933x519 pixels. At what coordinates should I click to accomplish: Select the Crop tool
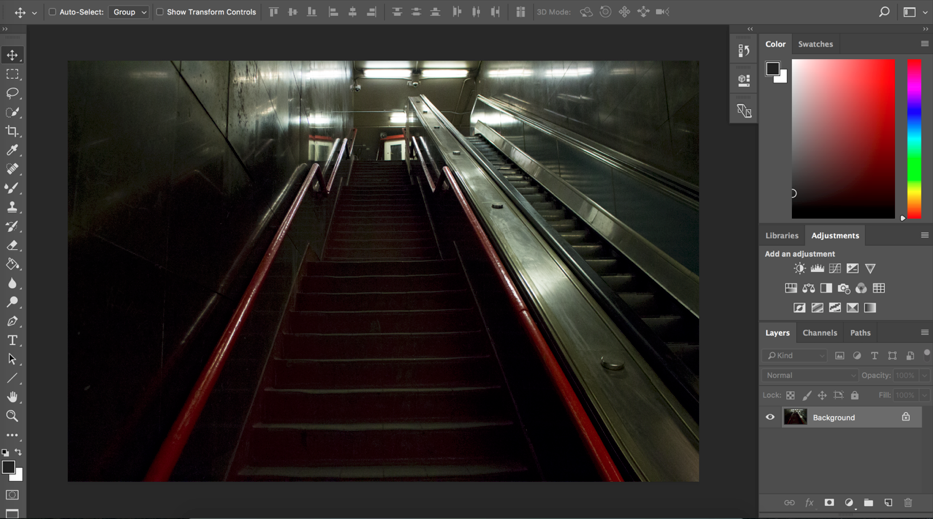[12, 131]
